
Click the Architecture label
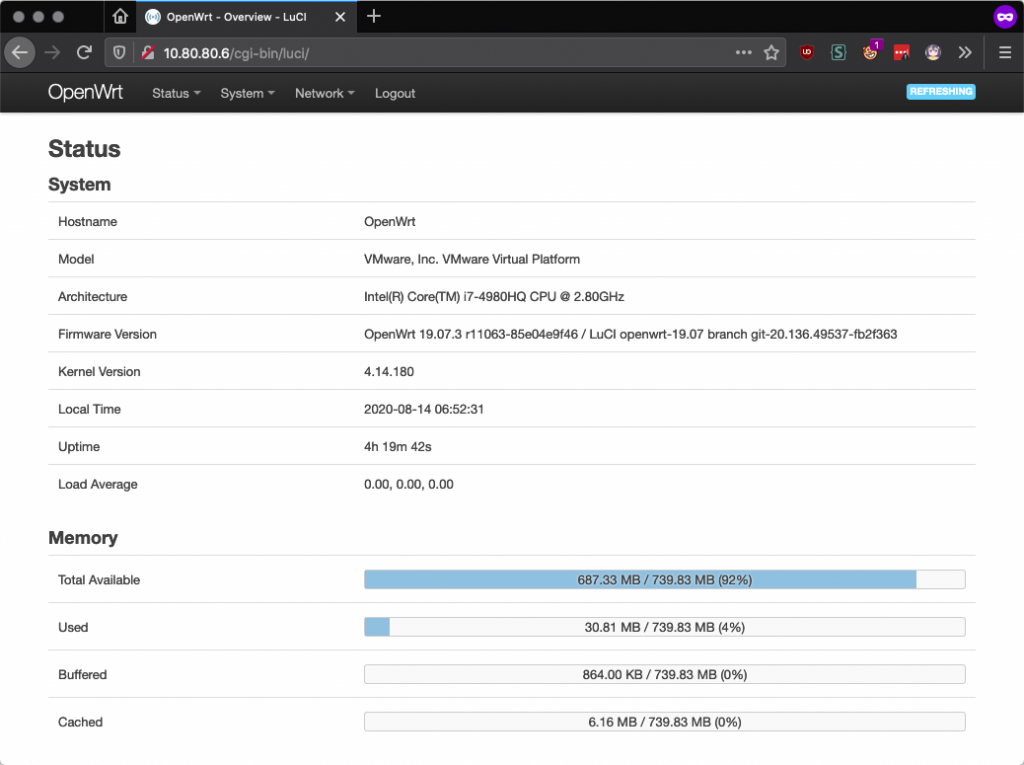click(x=93, y=297)
